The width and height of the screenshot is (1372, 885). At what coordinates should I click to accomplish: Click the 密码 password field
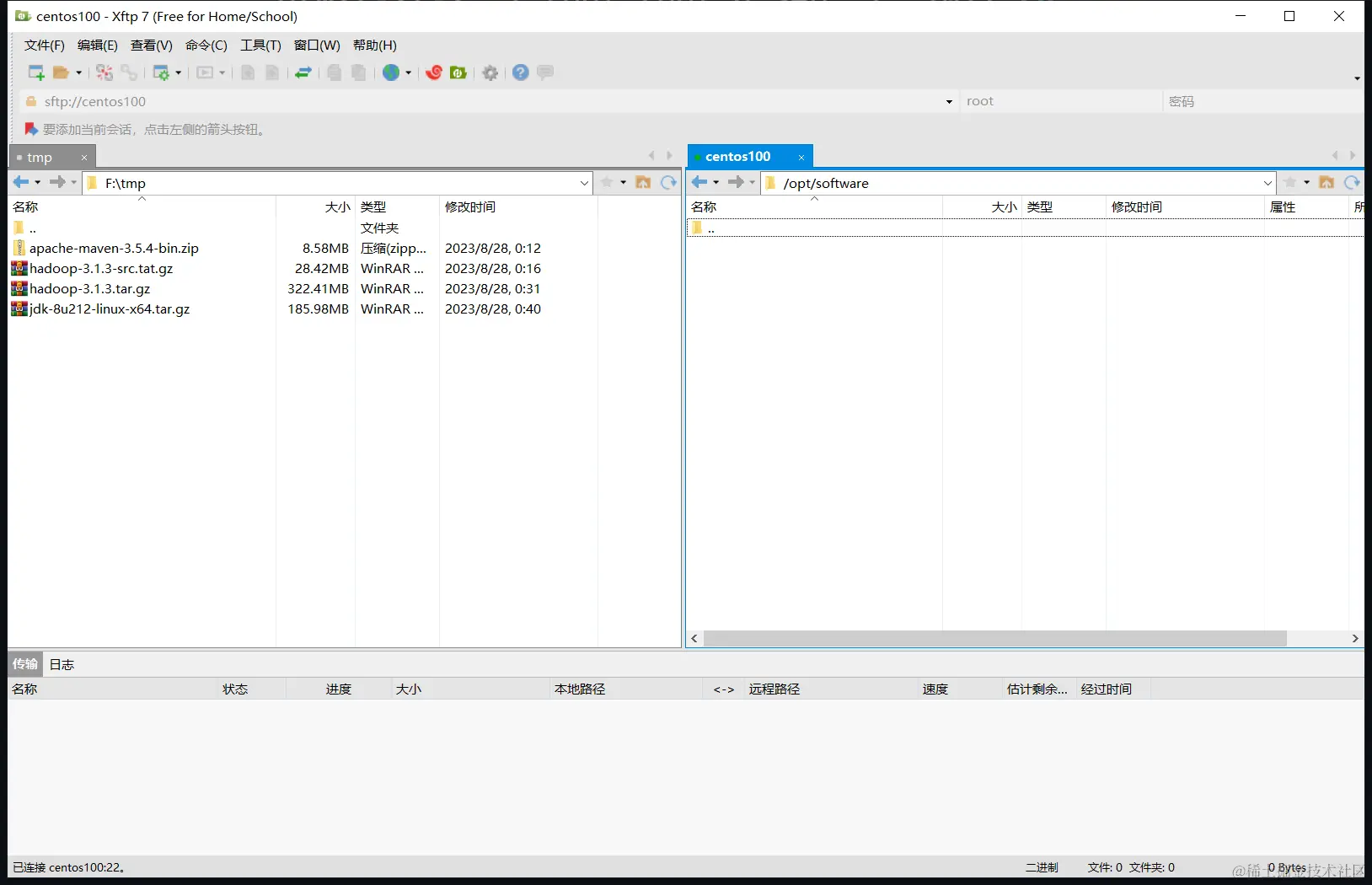point(1262,102)
